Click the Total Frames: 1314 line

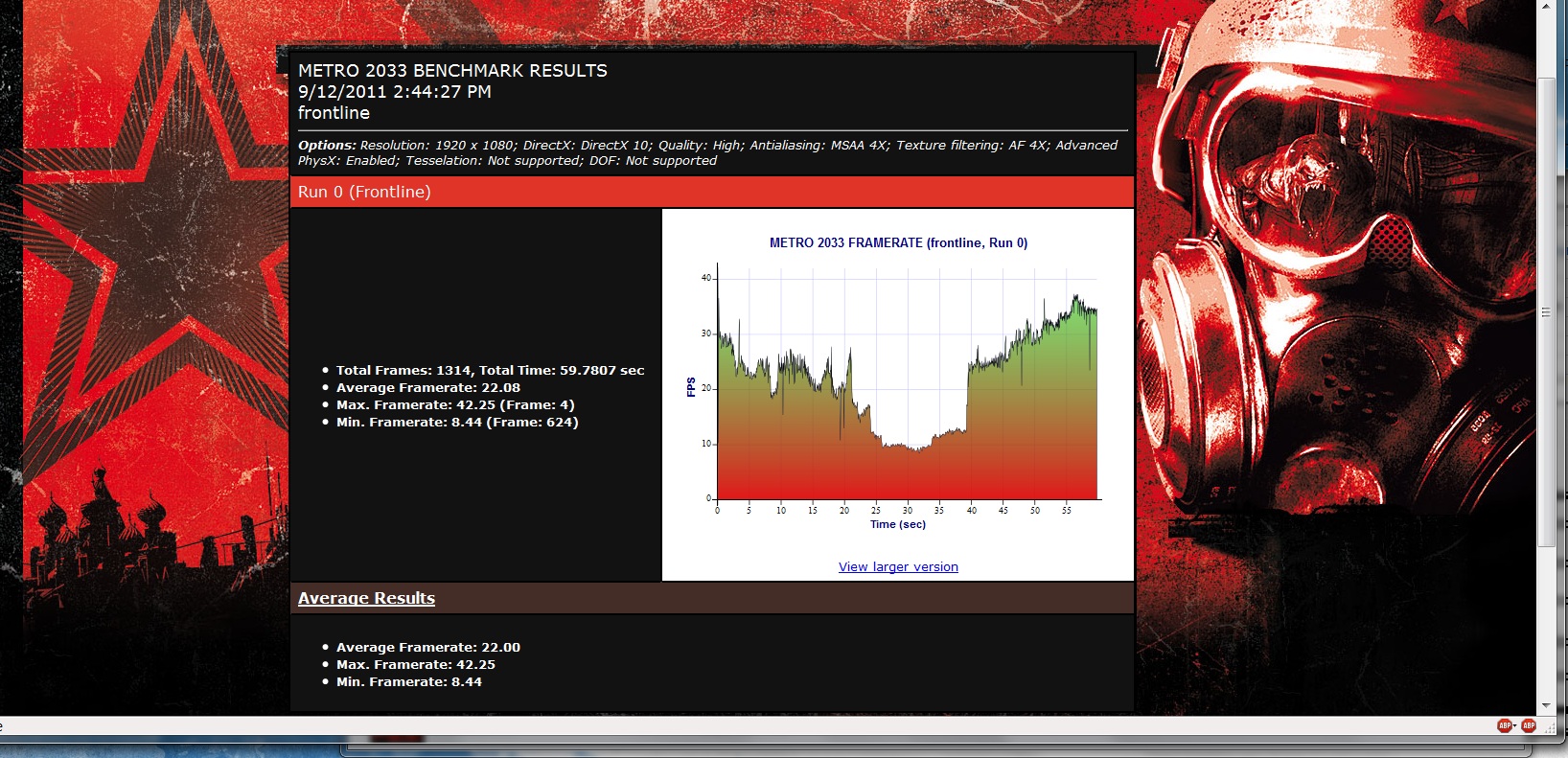pos(490,370)
